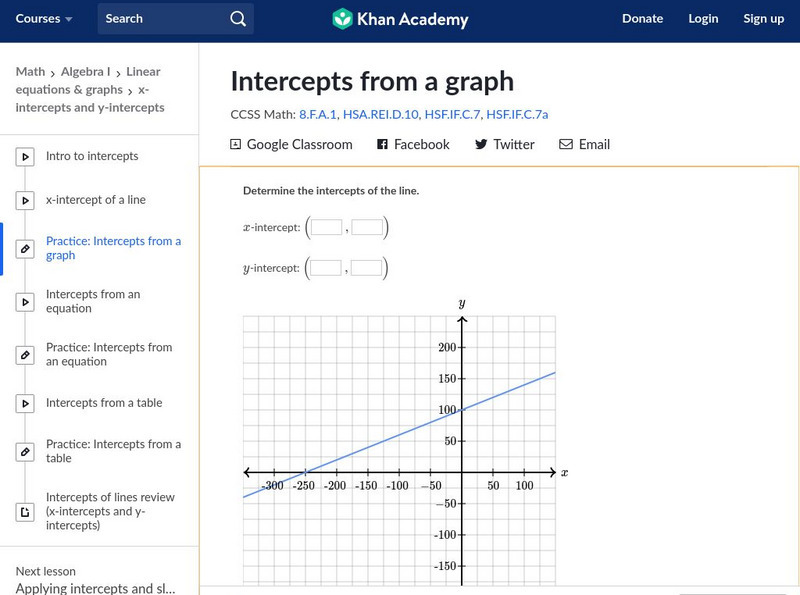Click pencil icon for Practice: Intercepts from a table
Viewport: 800px width, 595px height.
(26, 452)
